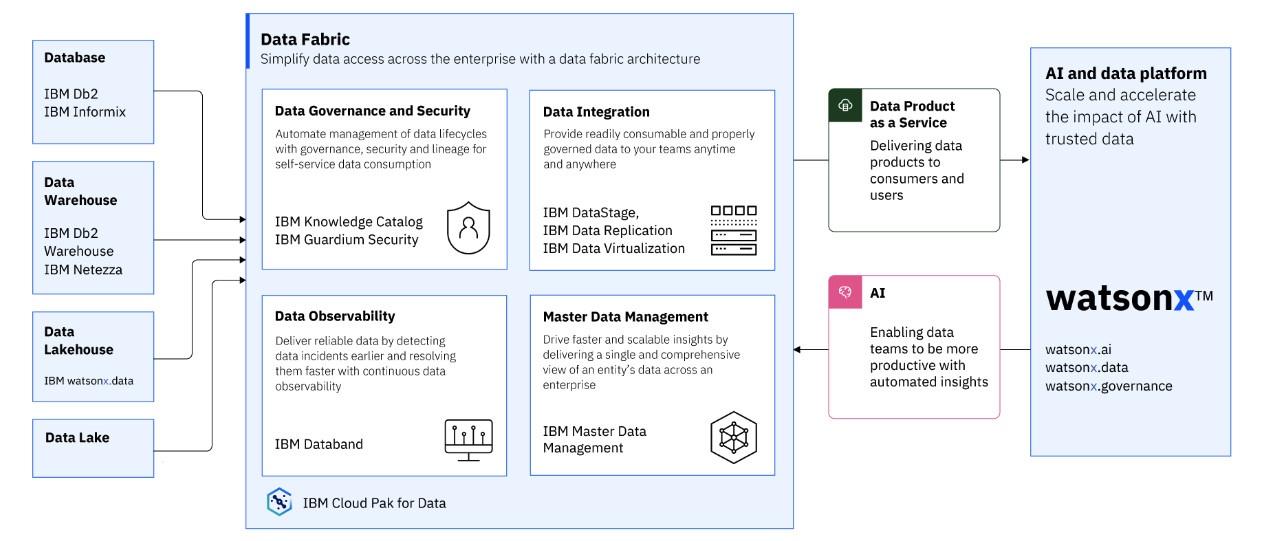Screen dimensions: 1261x541
Task: Click watsonx.governance in platform list
Action: click(x=1109, y=386)
